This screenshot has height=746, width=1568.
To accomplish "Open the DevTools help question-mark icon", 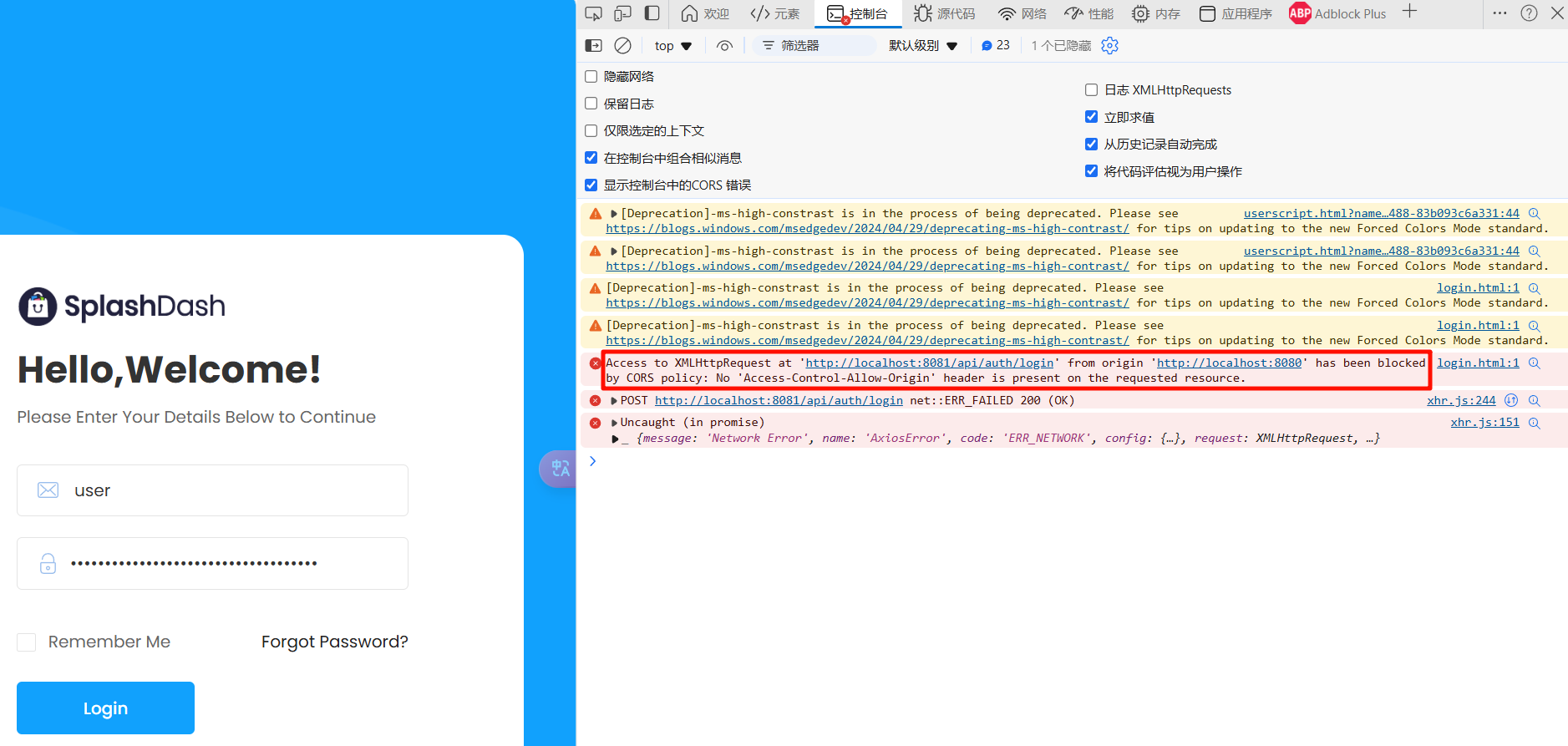I will coord(1529,13).
